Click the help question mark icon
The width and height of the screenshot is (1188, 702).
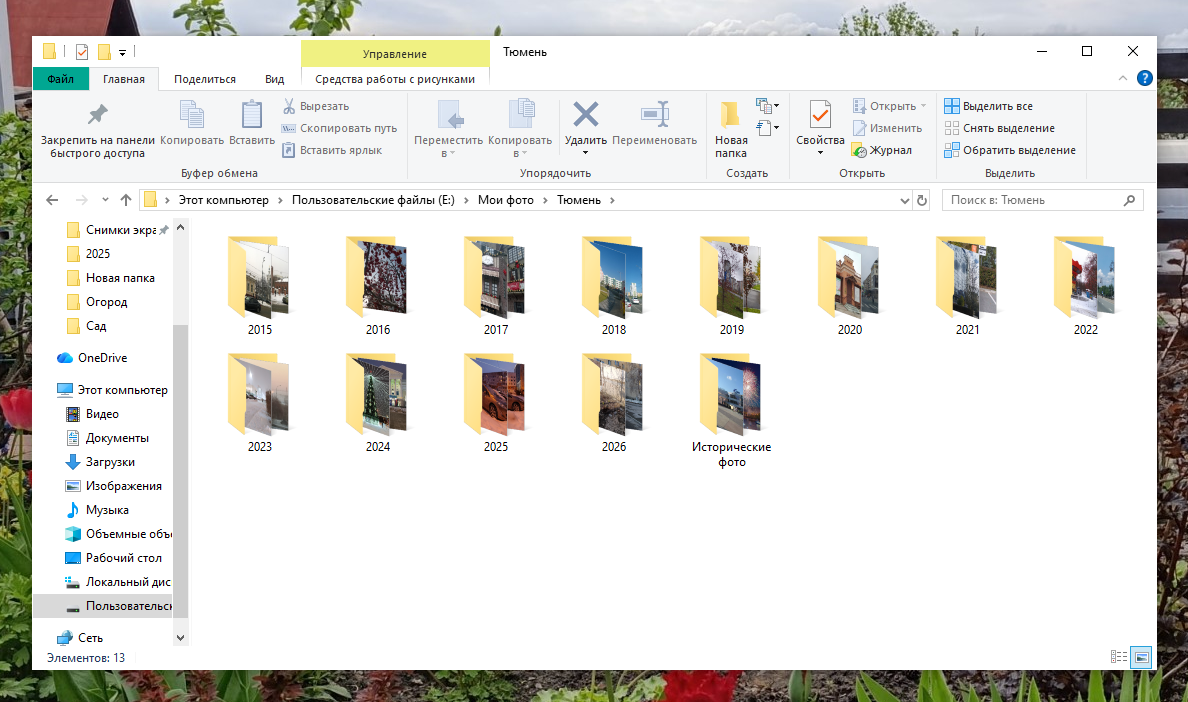(1145, 78)
